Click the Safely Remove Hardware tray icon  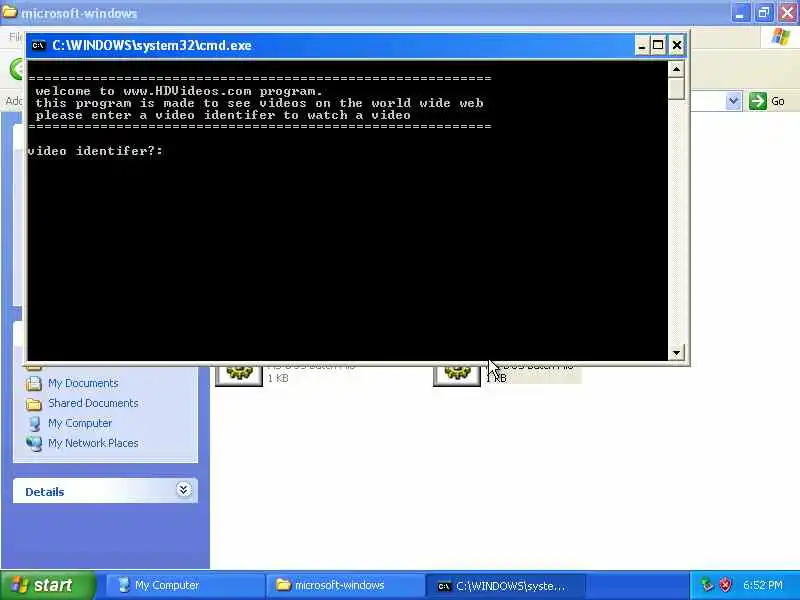pos(707,585)
